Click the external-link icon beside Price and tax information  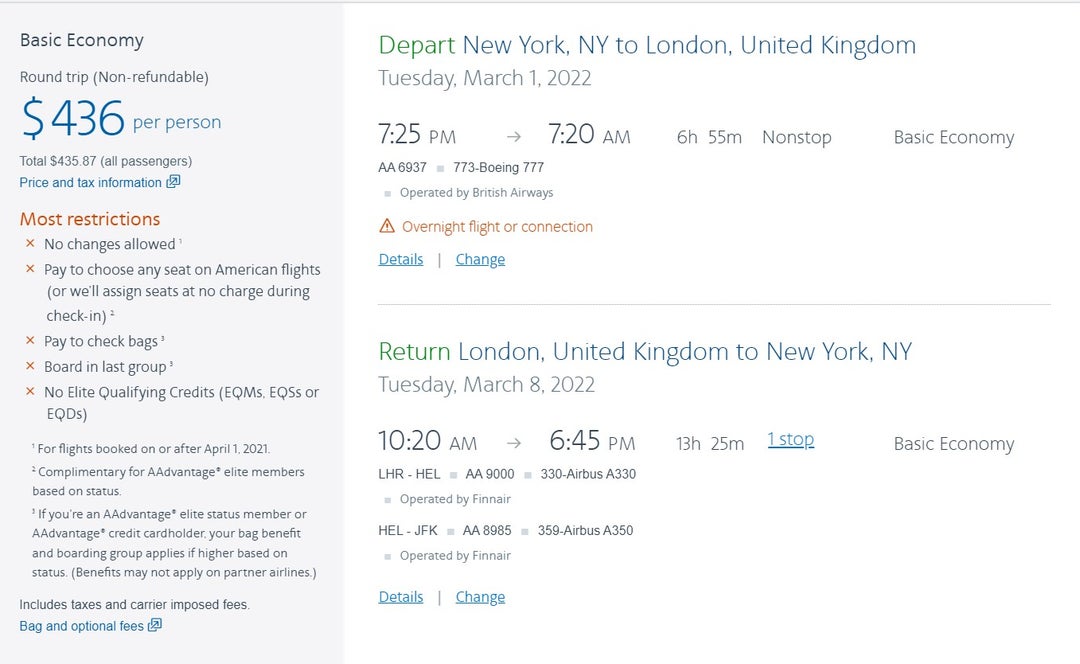pyautogui.click(x=172, y=182)
